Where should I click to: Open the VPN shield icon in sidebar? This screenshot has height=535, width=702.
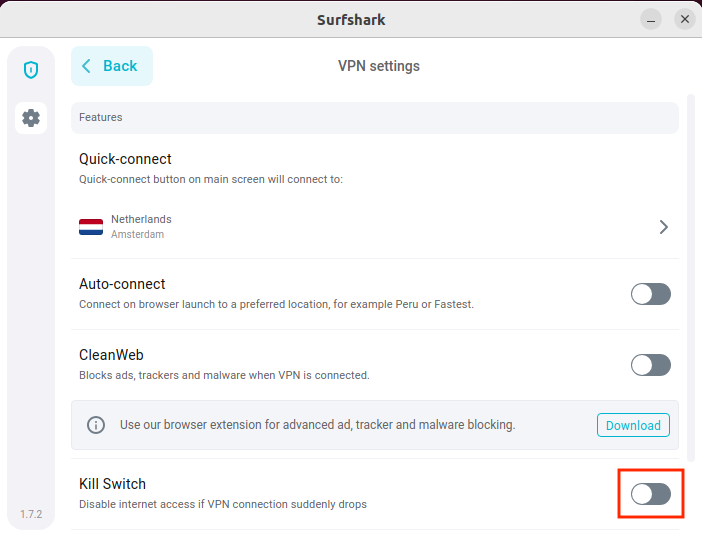click(x=31, y=70)
